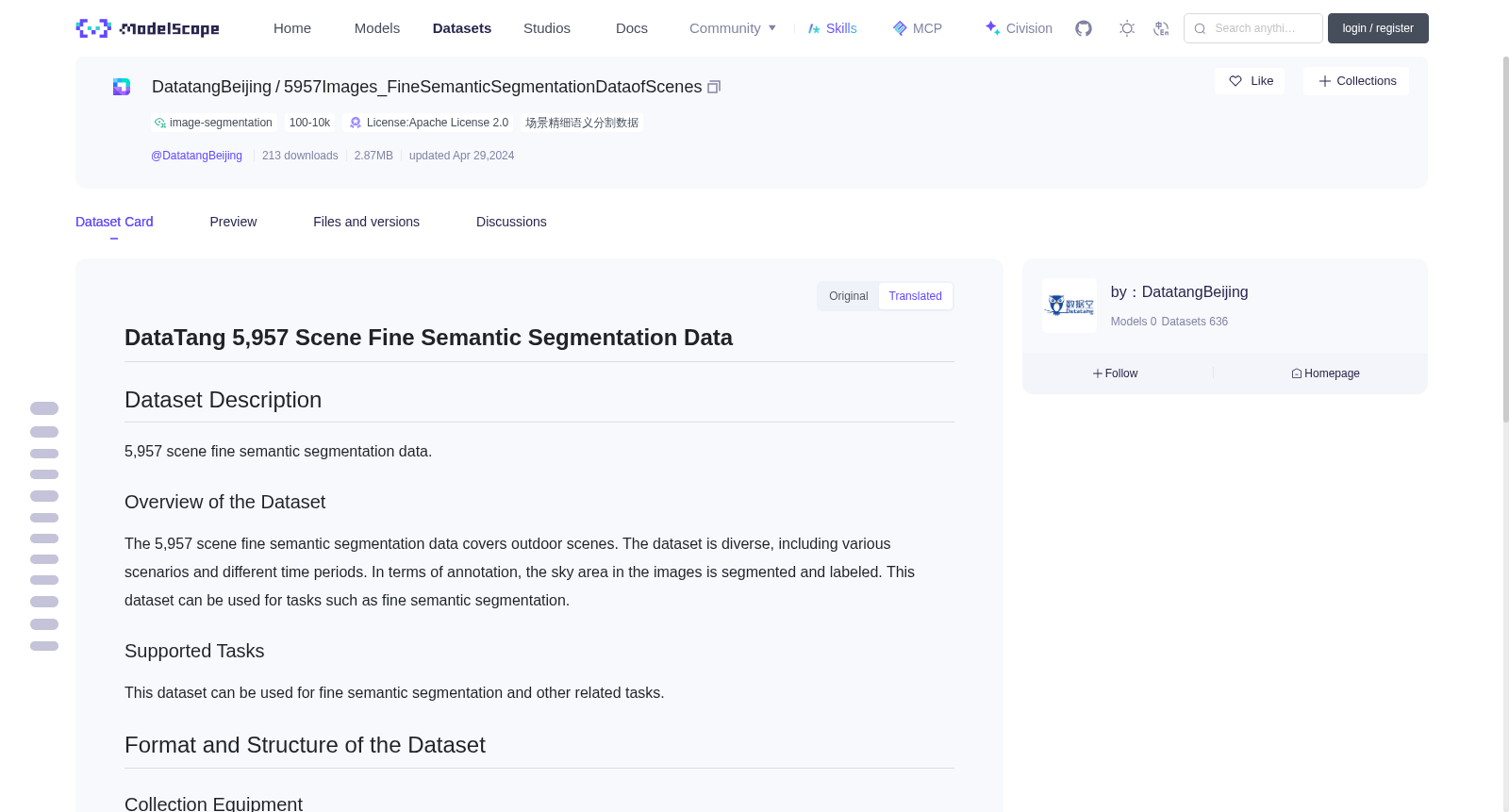Open the Skills page
This screenshot has width=1509, height=812.
pos(832,28)
